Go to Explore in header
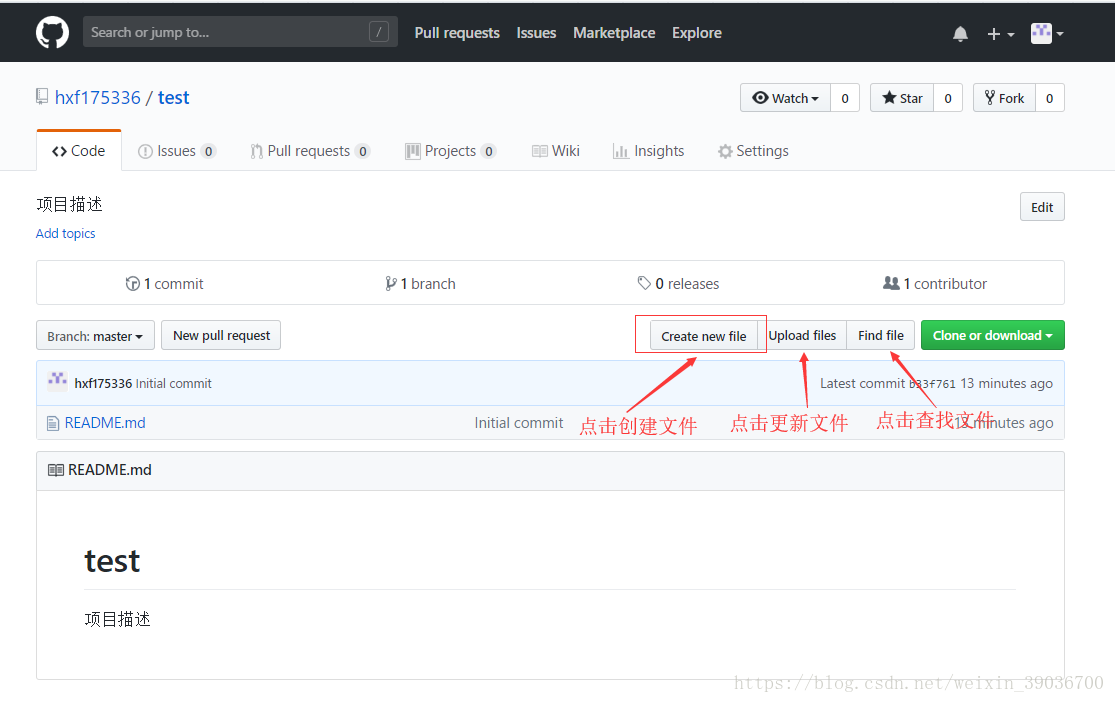Image resolution: width=1115 pixels, height=703 pixels. click(697, 33)
